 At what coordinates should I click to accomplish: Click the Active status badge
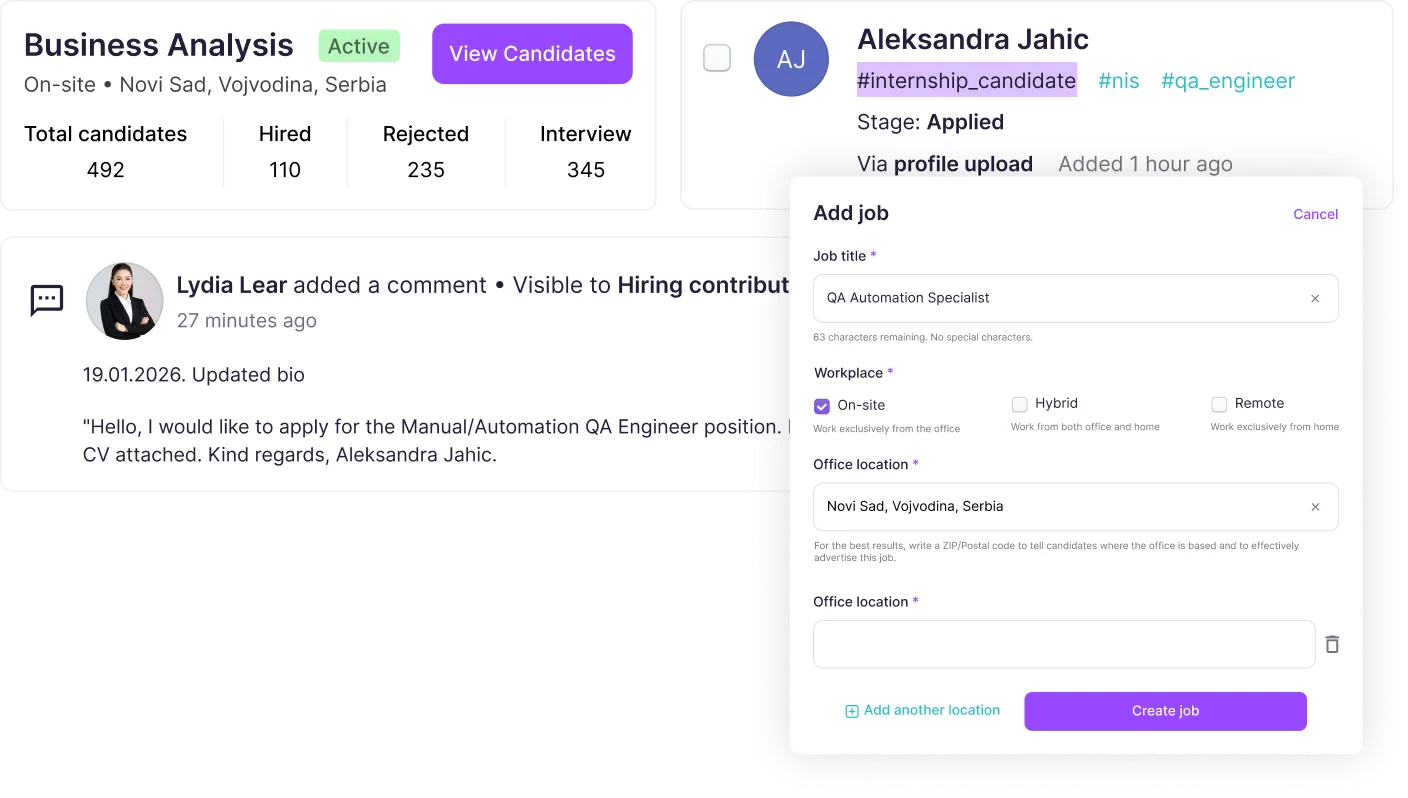coord(359,46)
